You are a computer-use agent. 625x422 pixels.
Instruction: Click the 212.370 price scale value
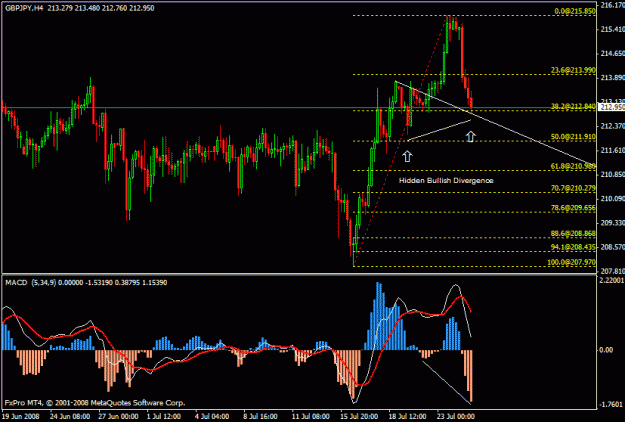(x=612, y=126)
